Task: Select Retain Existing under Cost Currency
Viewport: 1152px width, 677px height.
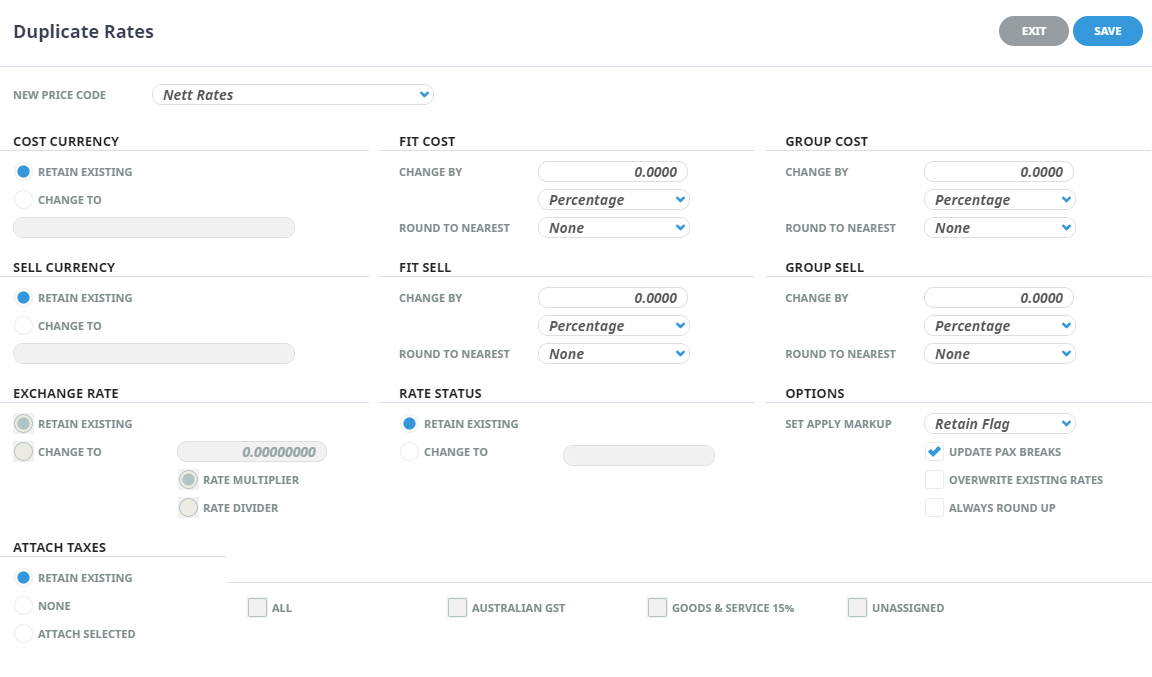Action: [24, 172]
